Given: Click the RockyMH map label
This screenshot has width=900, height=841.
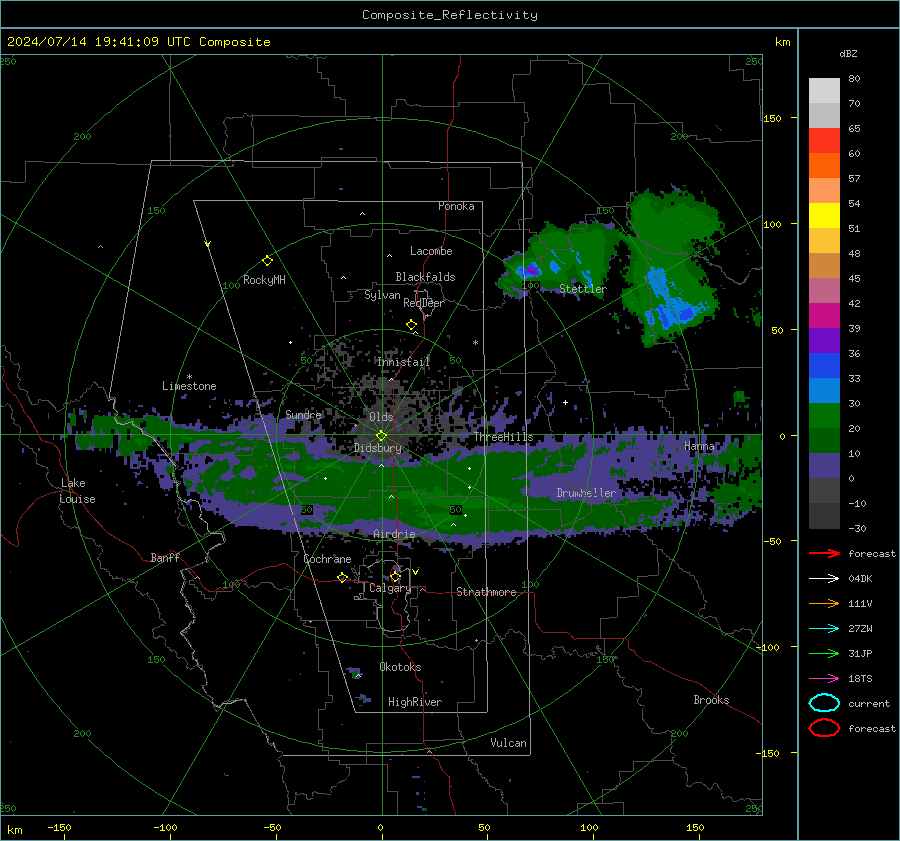Looking at the screenshot, I should (264, 280).
